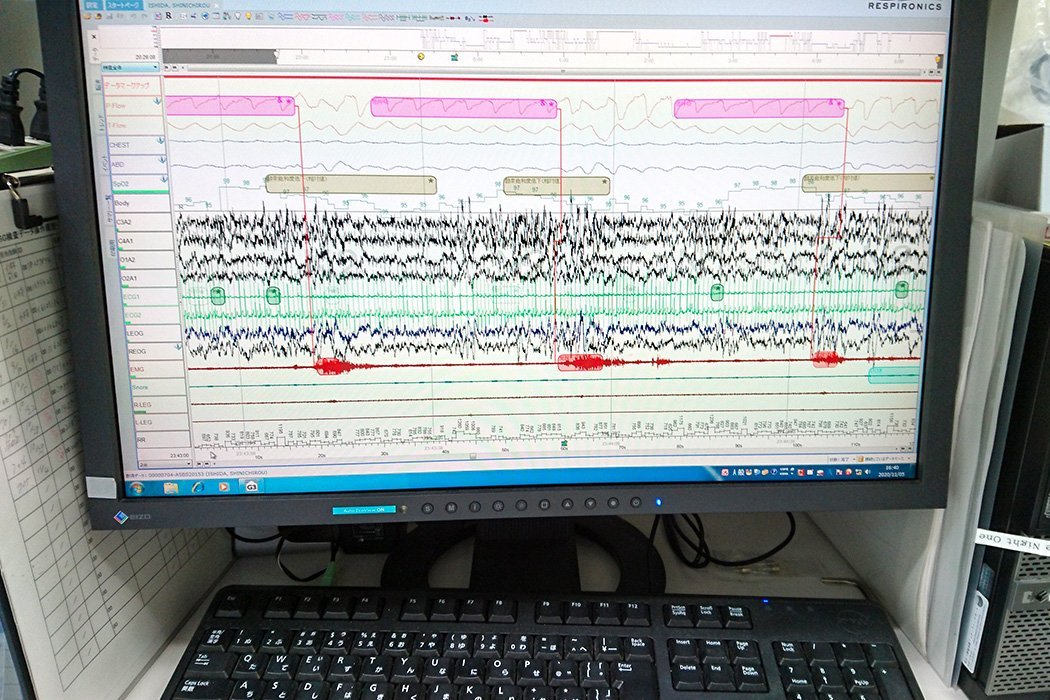Image resolution: width=1050 pixels, height=700 pixels.
Task: Click the horizontal scrollbar under the overview
Action: (x=554, y=70)
